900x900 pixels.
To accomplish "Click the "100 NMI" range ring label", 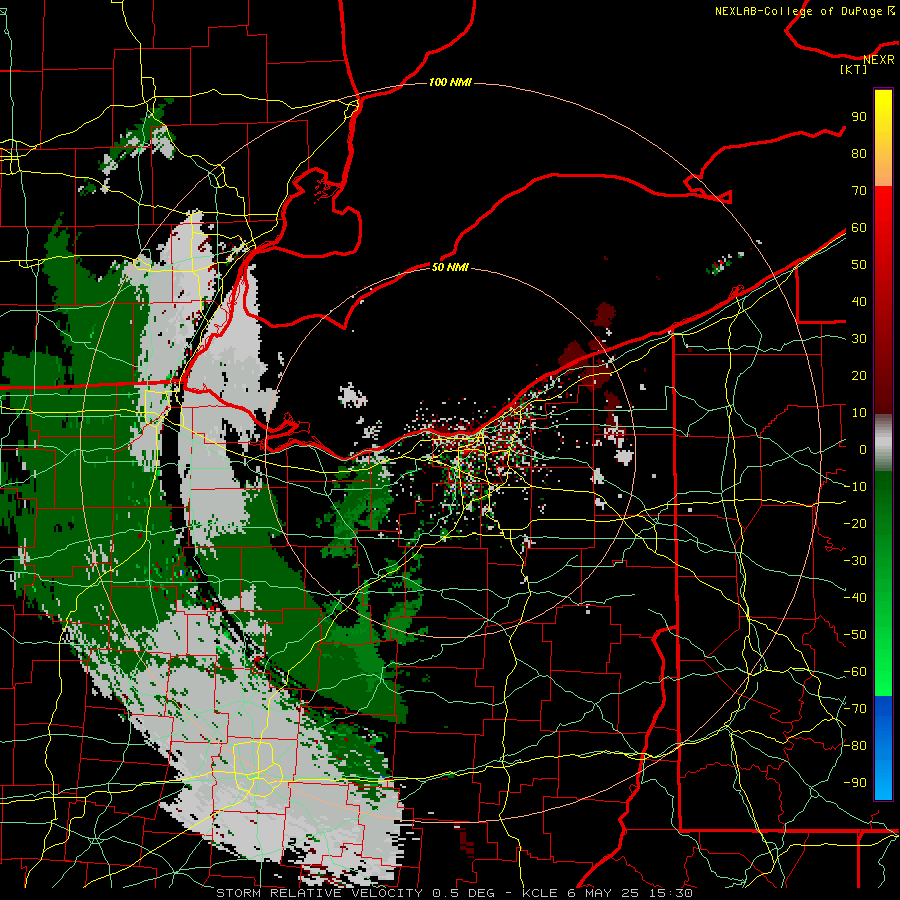I will point(450,83).
